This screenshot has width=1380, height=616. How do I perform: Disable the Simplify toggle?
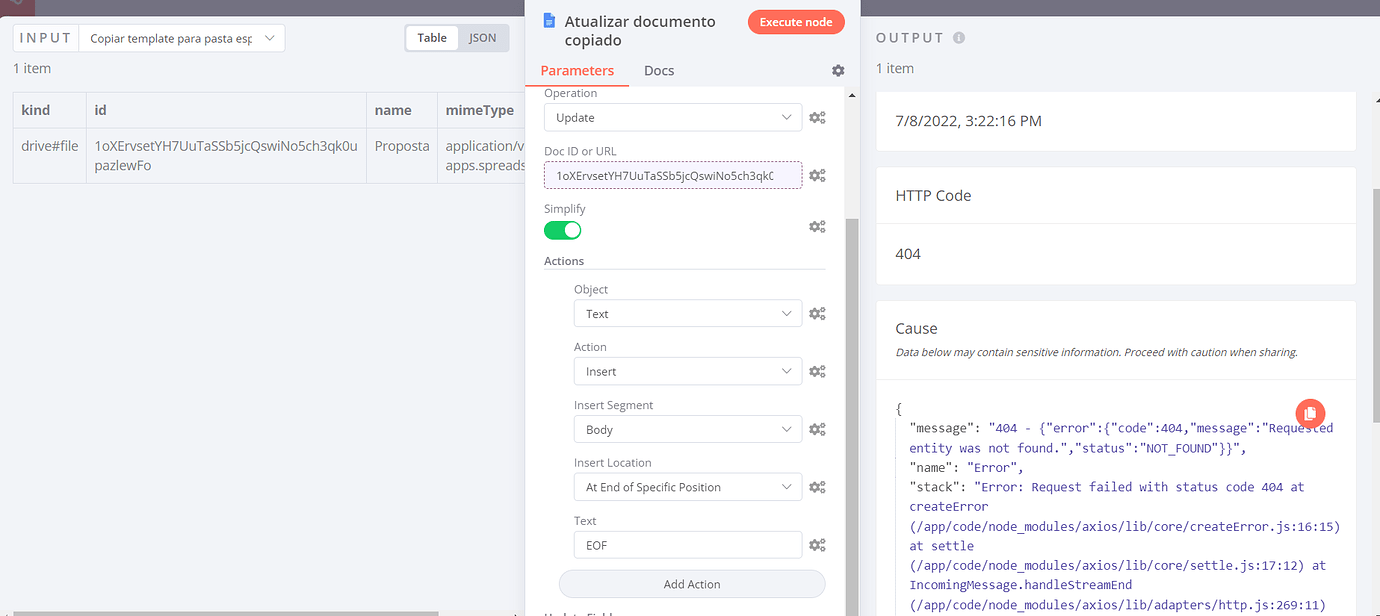pyautogui.click(x=562, y=229)
